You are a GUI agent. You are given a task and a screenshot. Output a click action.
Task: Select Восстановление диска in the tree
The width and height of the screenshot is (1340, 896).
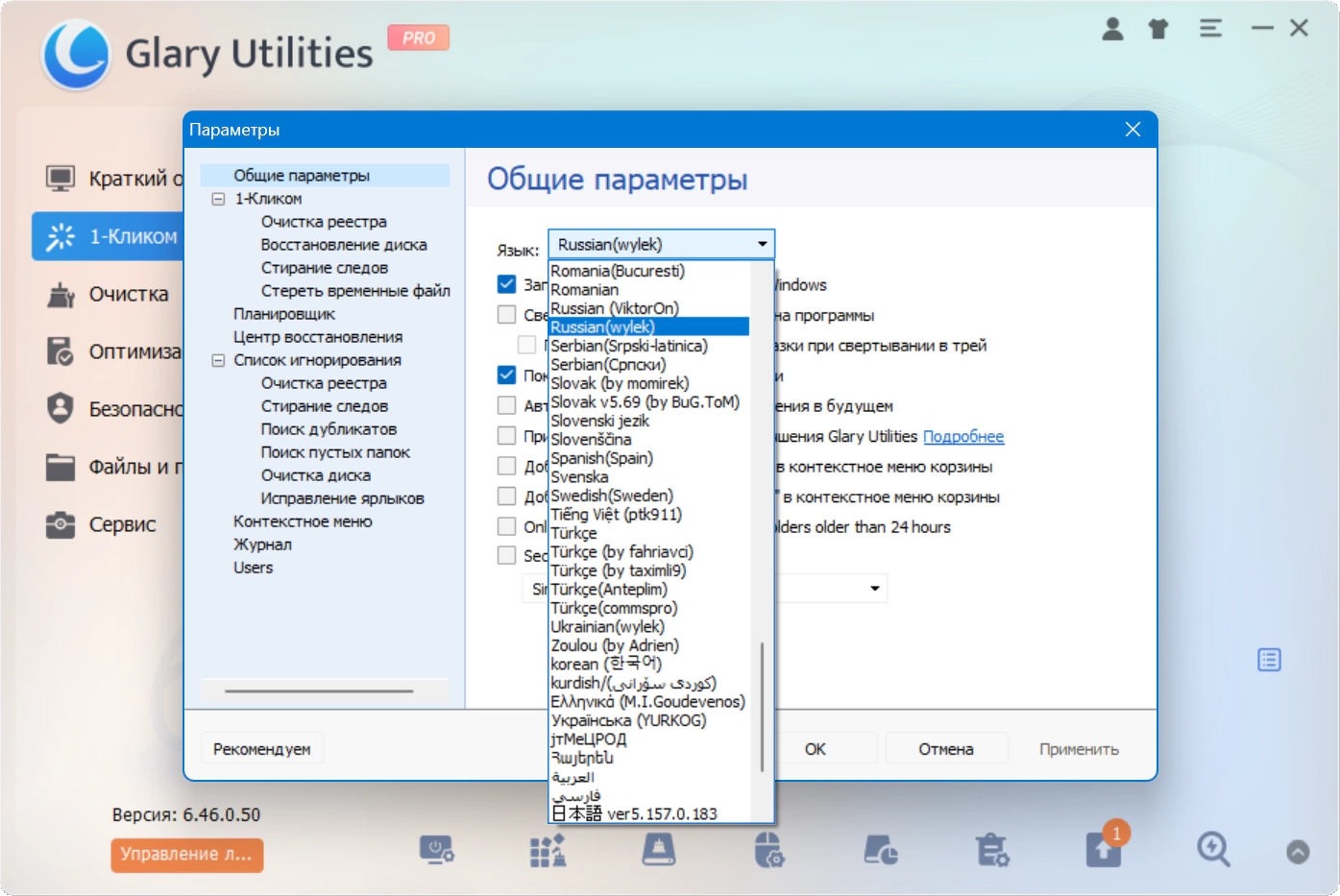(x=344, y=245)
